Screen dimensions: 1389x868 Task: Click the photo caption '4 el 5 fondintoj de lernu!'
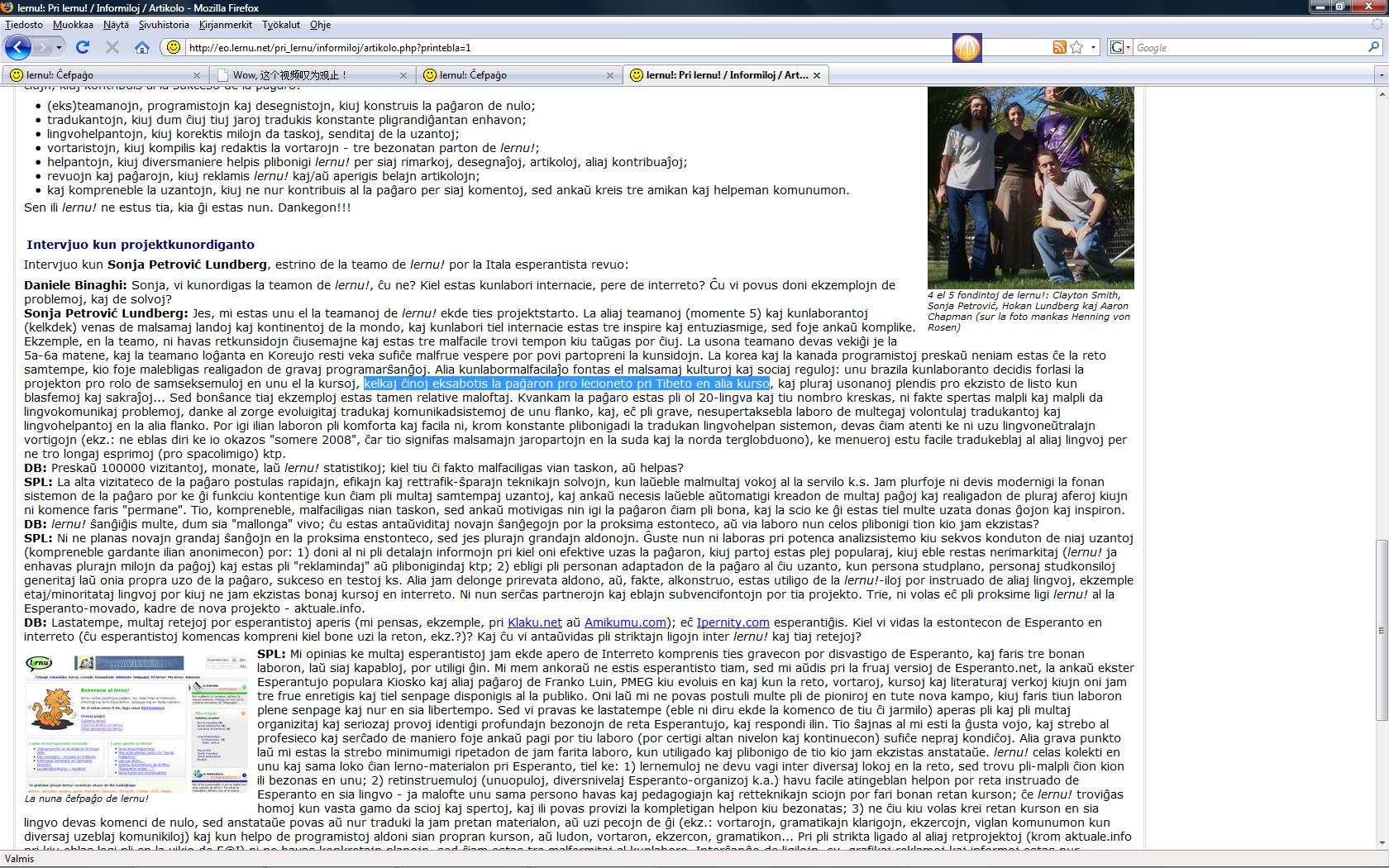[1029, 311]
